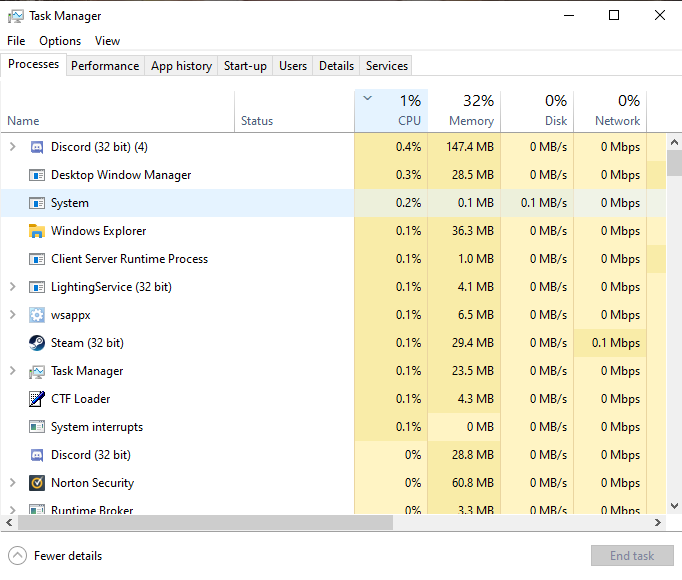Switch to the Users tab
Image resolution: width=682 pixels, height=580 pixels.
[293, 66]
